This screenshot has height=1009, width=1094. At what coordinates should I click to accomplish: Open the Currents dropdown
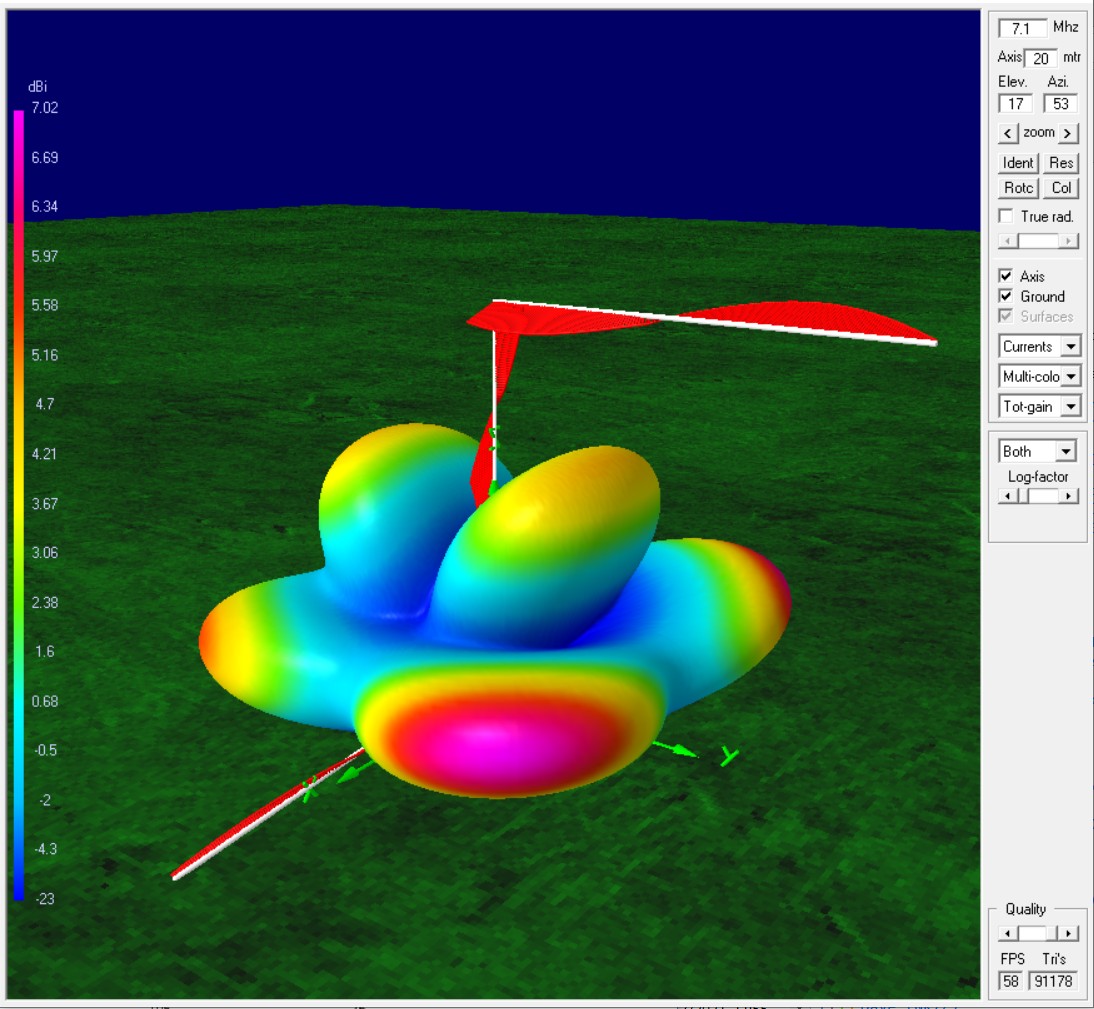(x=1070, y=347)
